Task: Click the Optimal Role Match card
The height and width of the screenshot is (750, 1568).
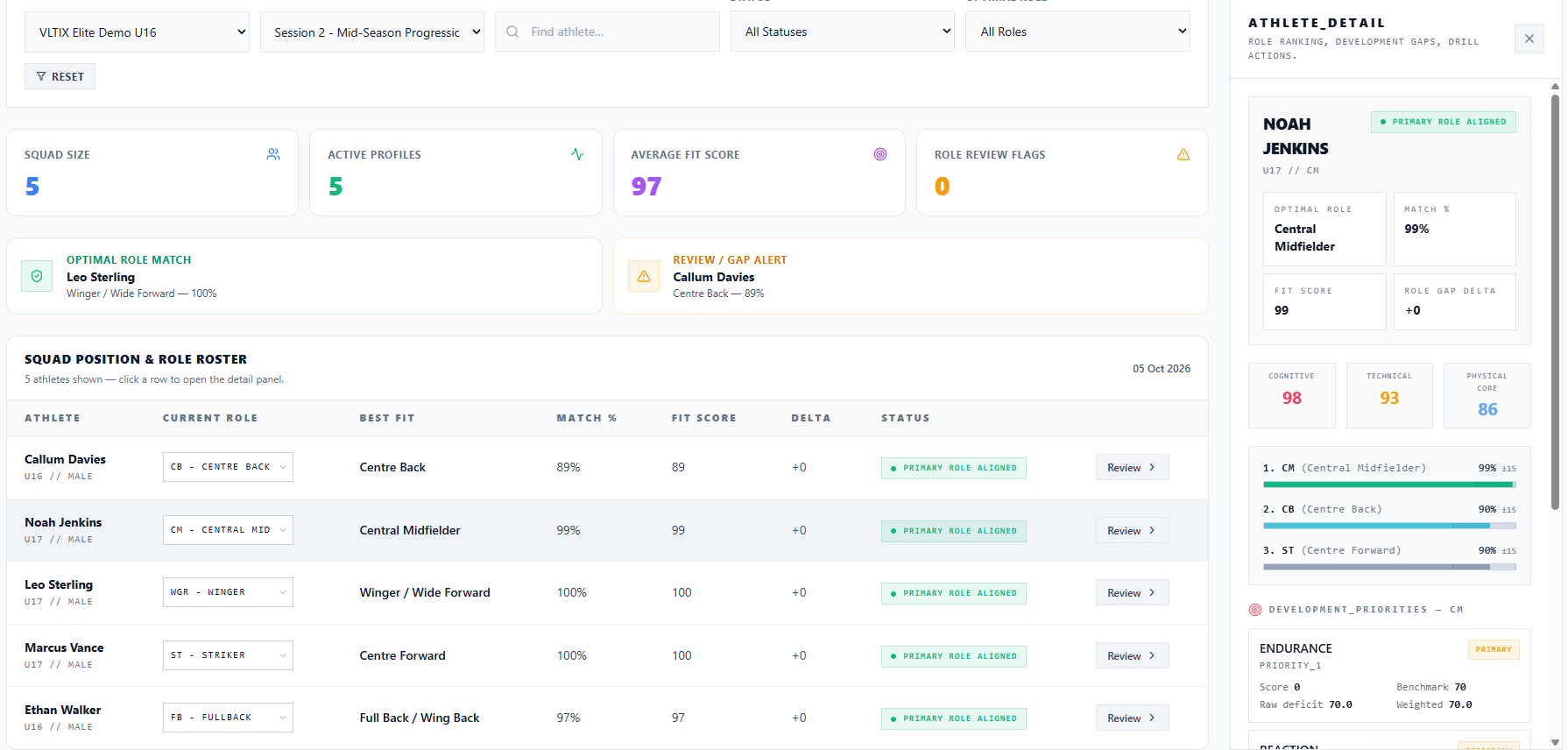Action: 304,276
